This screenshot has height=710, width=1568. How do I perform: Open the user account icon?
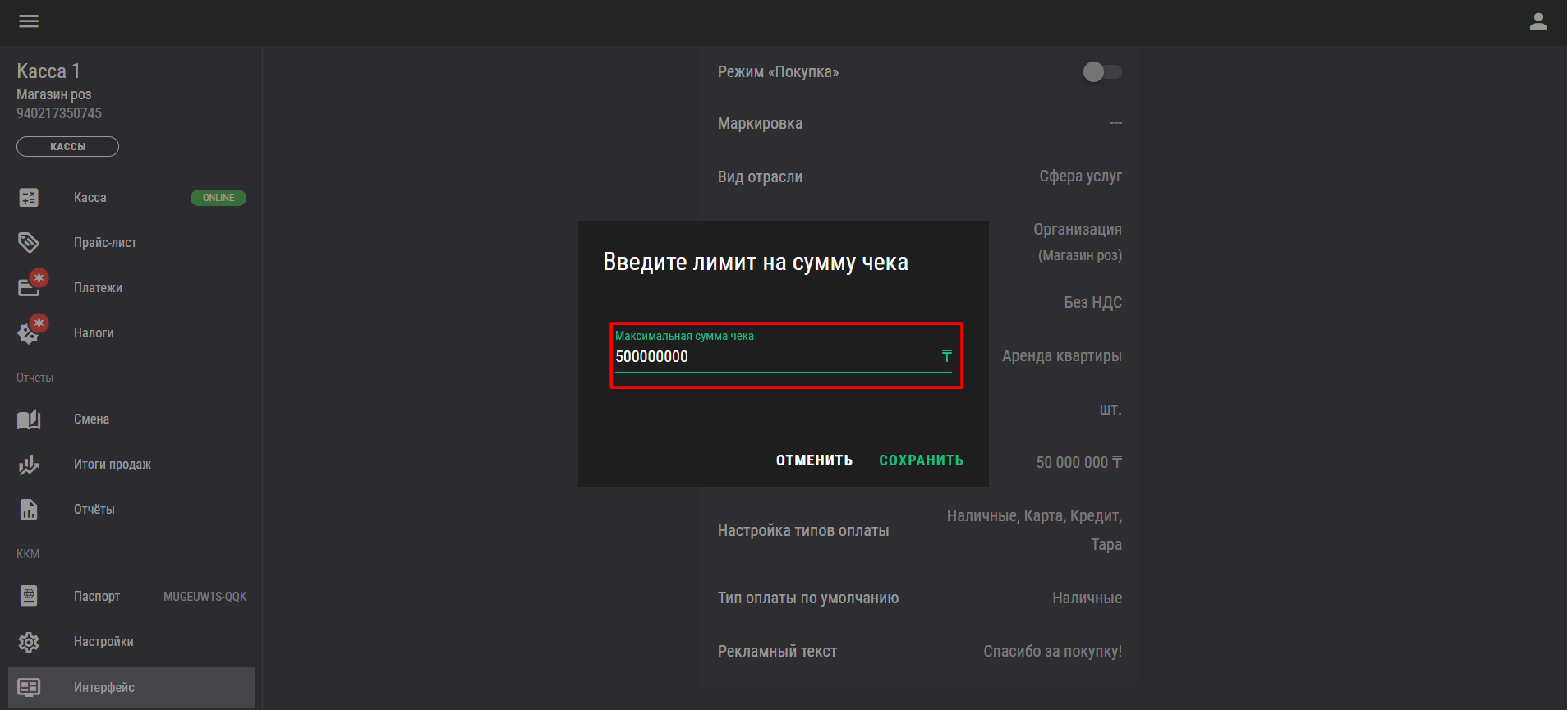pos(1538,21)
